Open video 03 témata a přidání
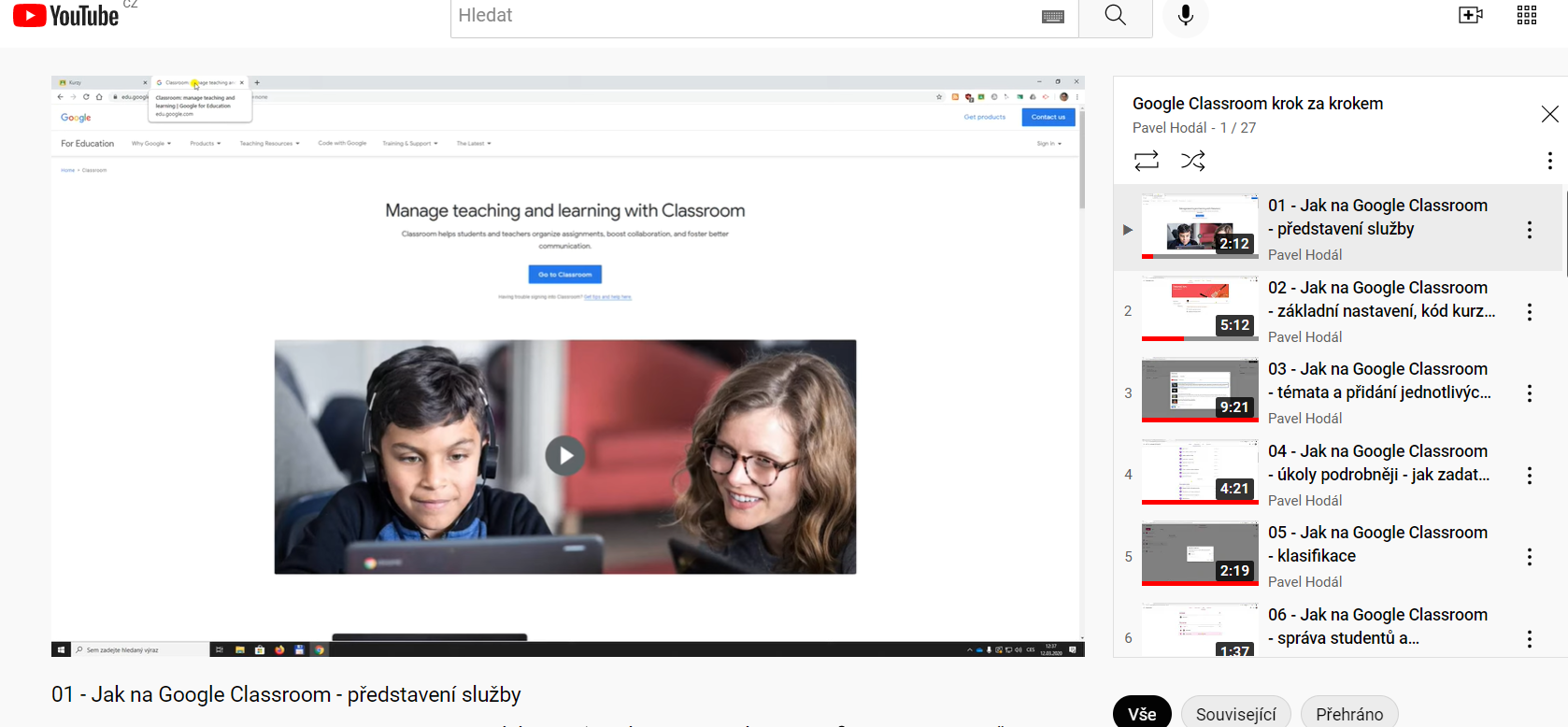Screen dimensions: 1568x727 pos(1377,380)
